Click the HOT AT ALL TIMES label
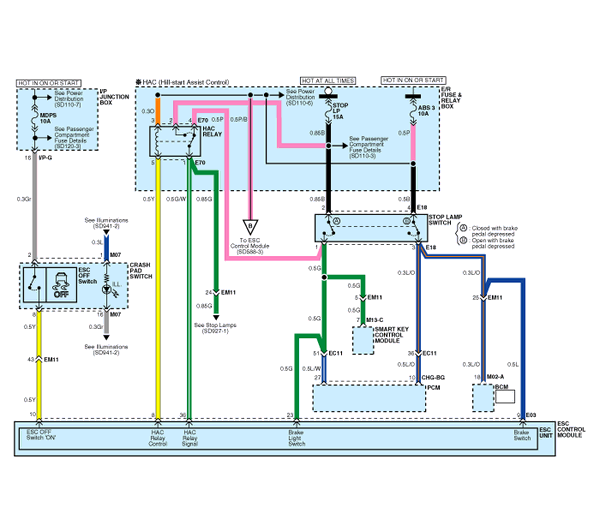 pyautogui.click(x=328, y=81)
